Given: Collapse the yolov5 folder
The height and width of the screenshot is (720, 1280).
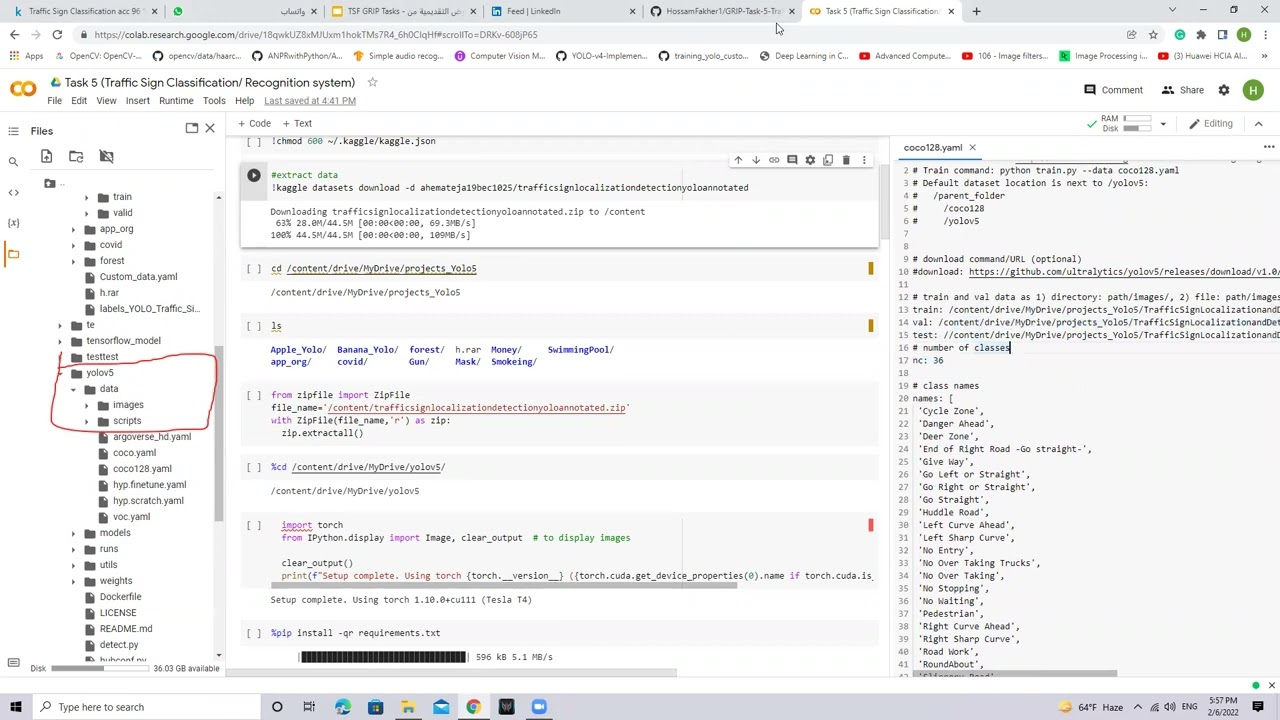Looking at the screenshot, I should [x=59, y=373].
